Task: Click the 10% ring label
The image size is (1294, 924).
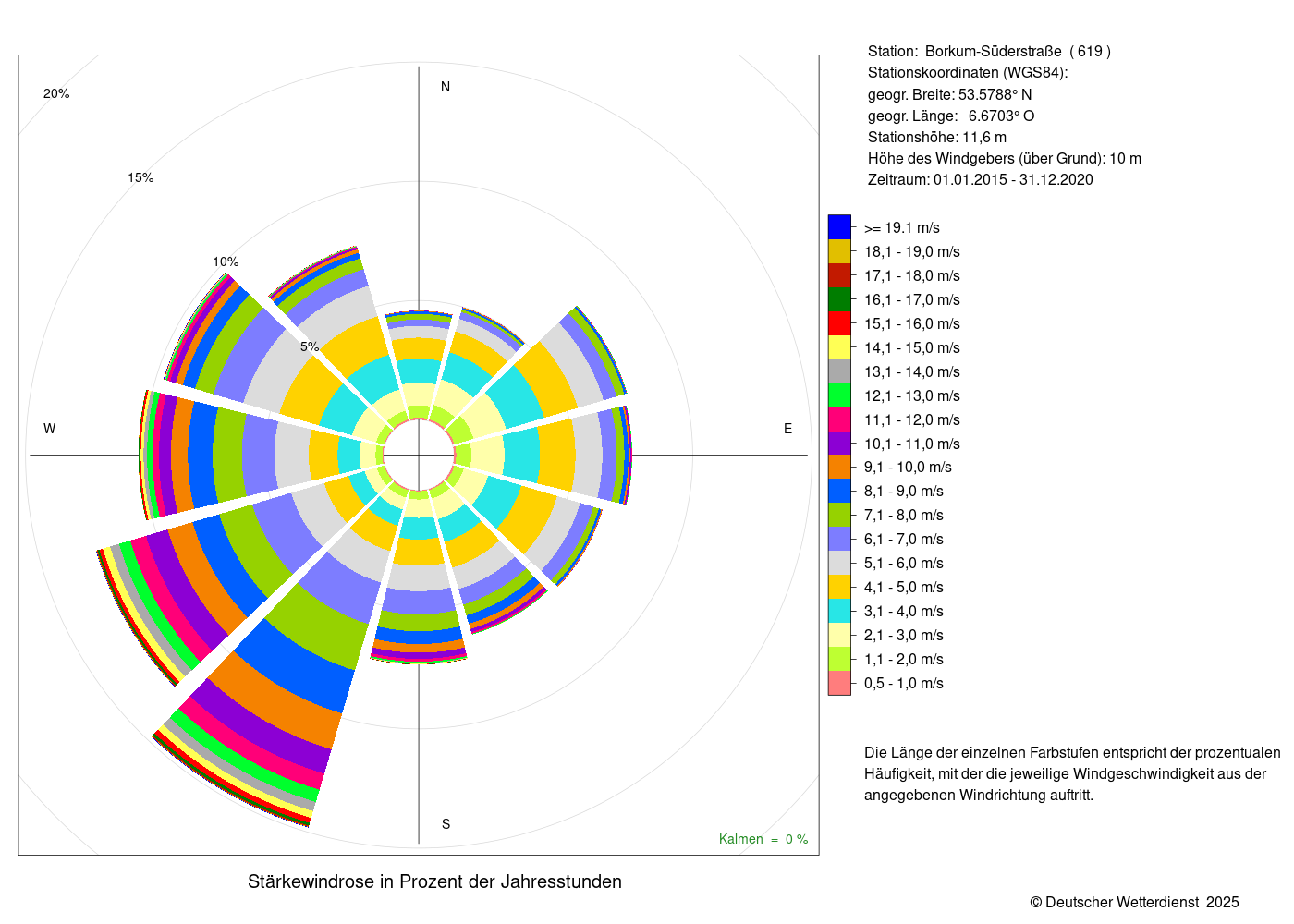Action: [x=226, y=261]
